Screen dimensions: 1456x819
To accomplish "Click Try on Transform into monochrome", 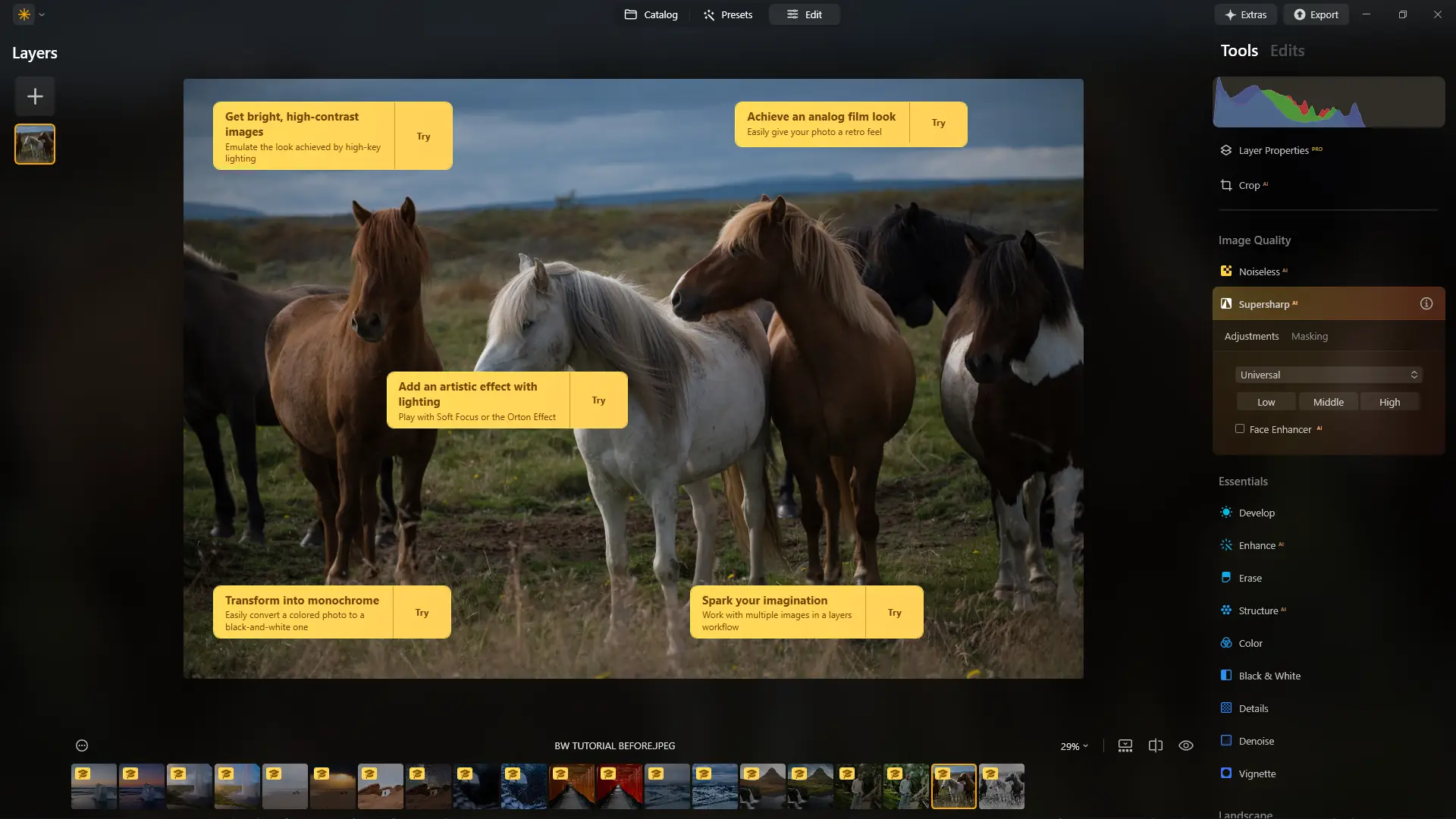I will [422, 613].
